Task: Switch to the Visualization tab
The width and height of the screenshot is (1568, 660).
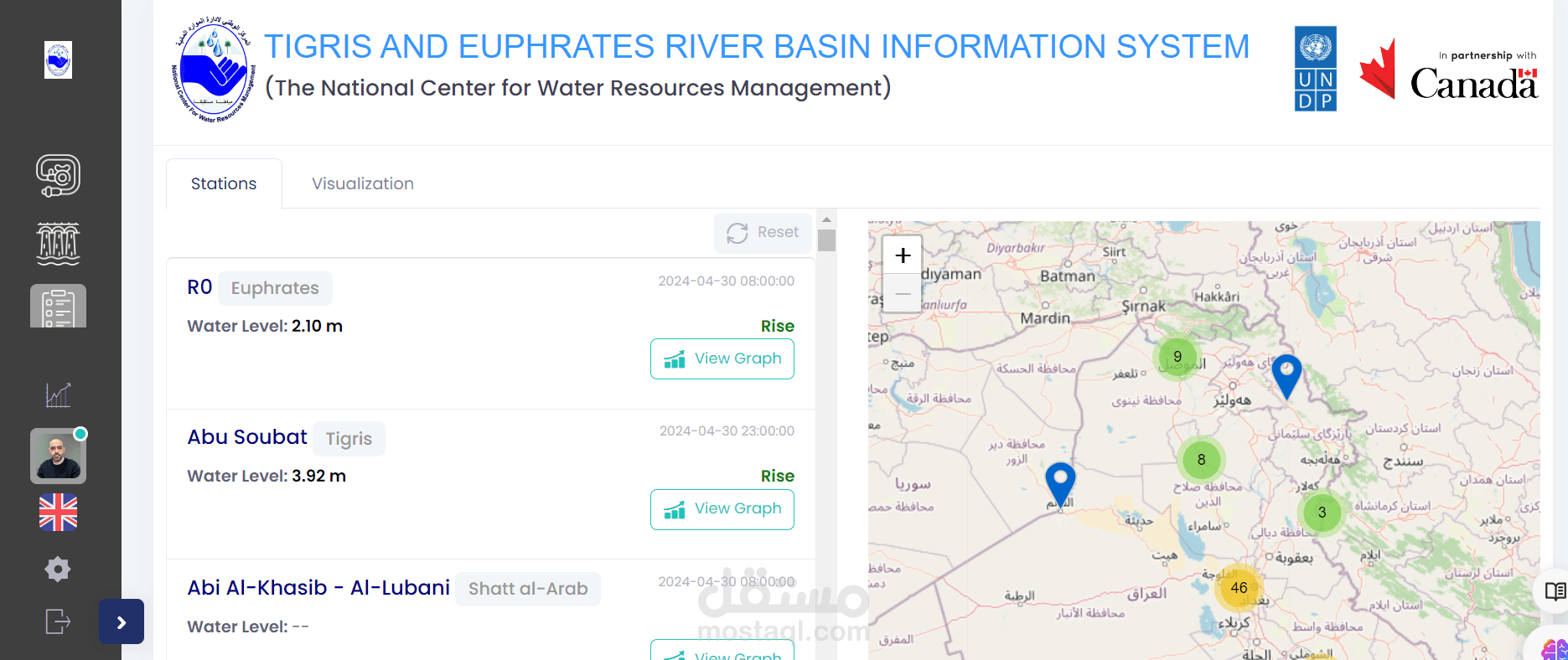Action: pyautogui.click(x=363, y=183)
